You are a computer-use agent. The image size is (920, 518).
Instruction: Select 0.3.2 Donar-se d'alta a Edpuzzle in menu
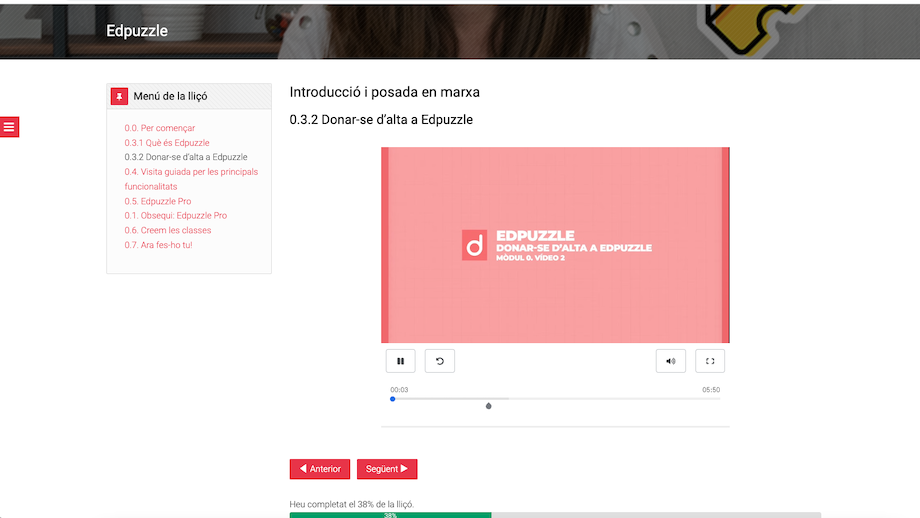[185, 157]
